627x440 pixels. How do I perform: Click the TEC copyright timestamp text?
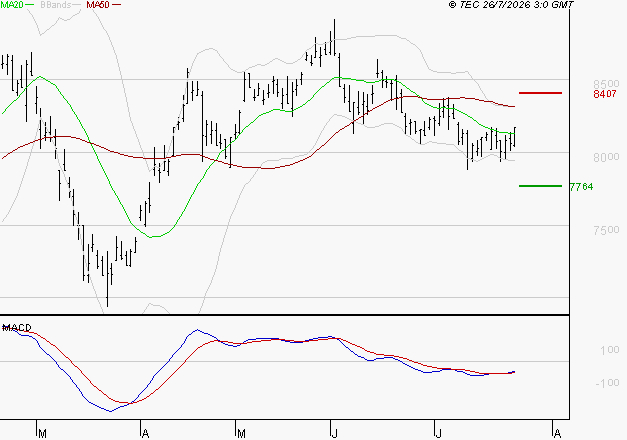click(x=511, y=5)
